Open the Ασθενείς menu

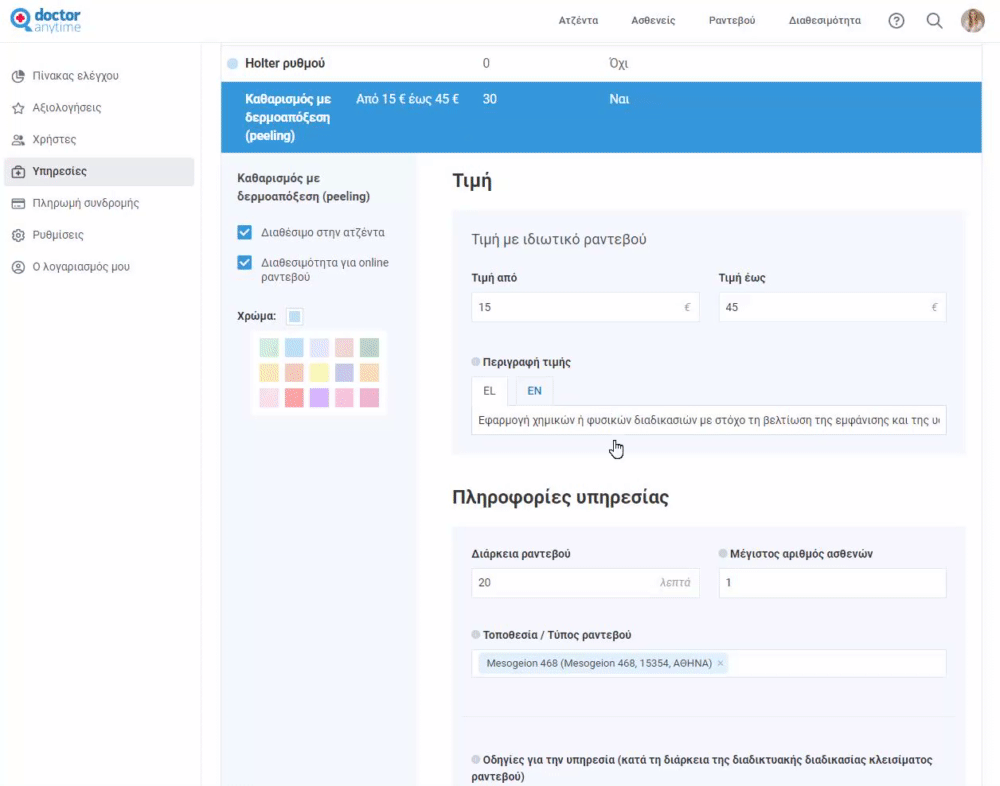tap(653, 20)
